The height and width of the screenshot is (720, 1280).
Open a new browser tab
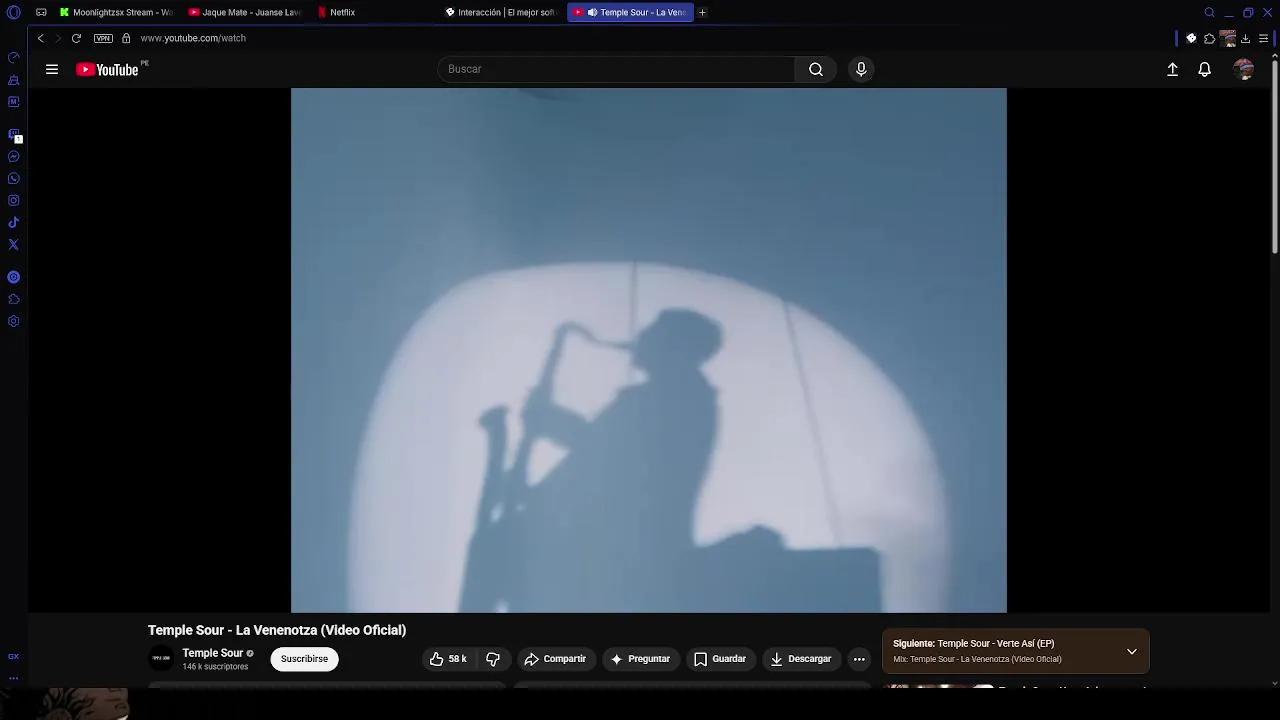pyautogui.click(x=702, y=13)
